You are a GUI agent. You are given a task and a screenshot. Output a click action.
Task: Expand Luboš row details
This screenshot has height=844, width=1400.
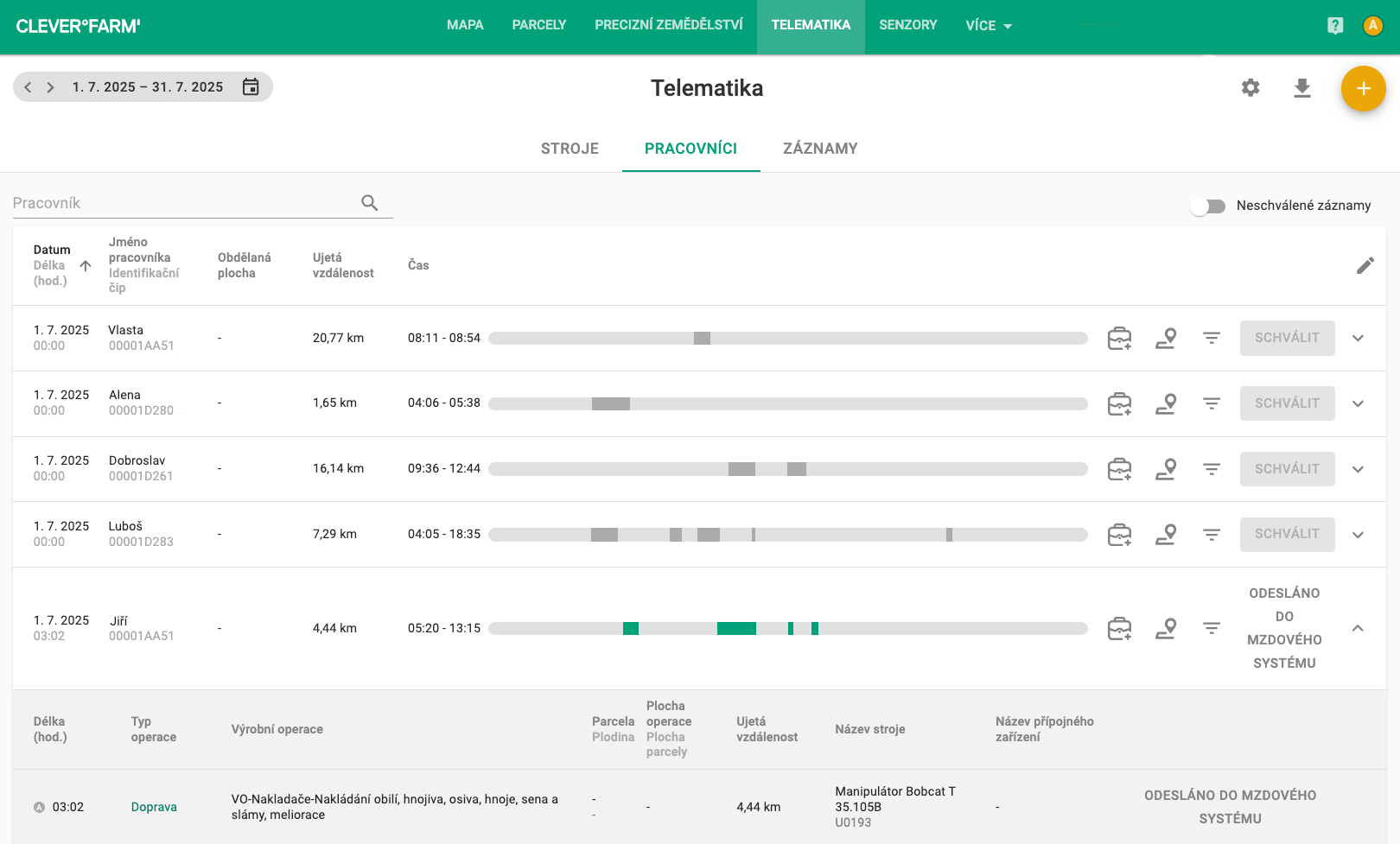[1358, 535]
